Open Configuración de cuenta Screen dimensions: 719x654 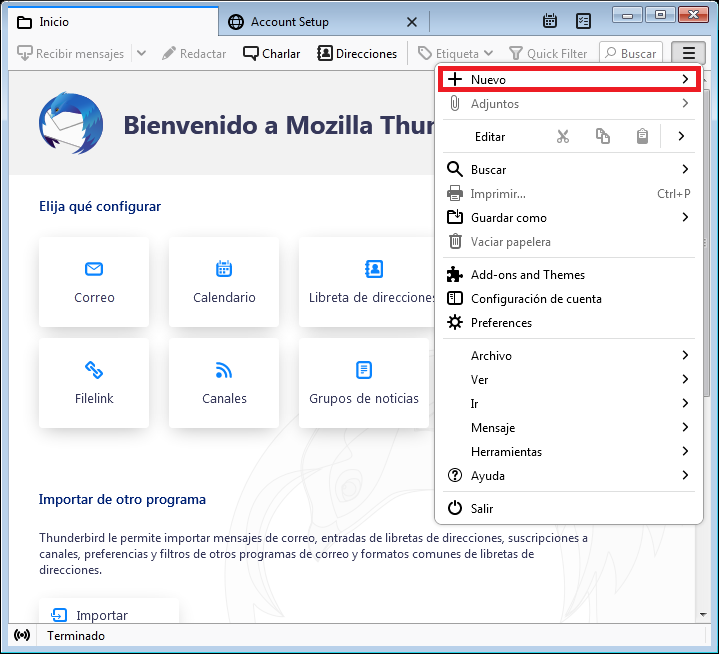[x=569, y=299]
